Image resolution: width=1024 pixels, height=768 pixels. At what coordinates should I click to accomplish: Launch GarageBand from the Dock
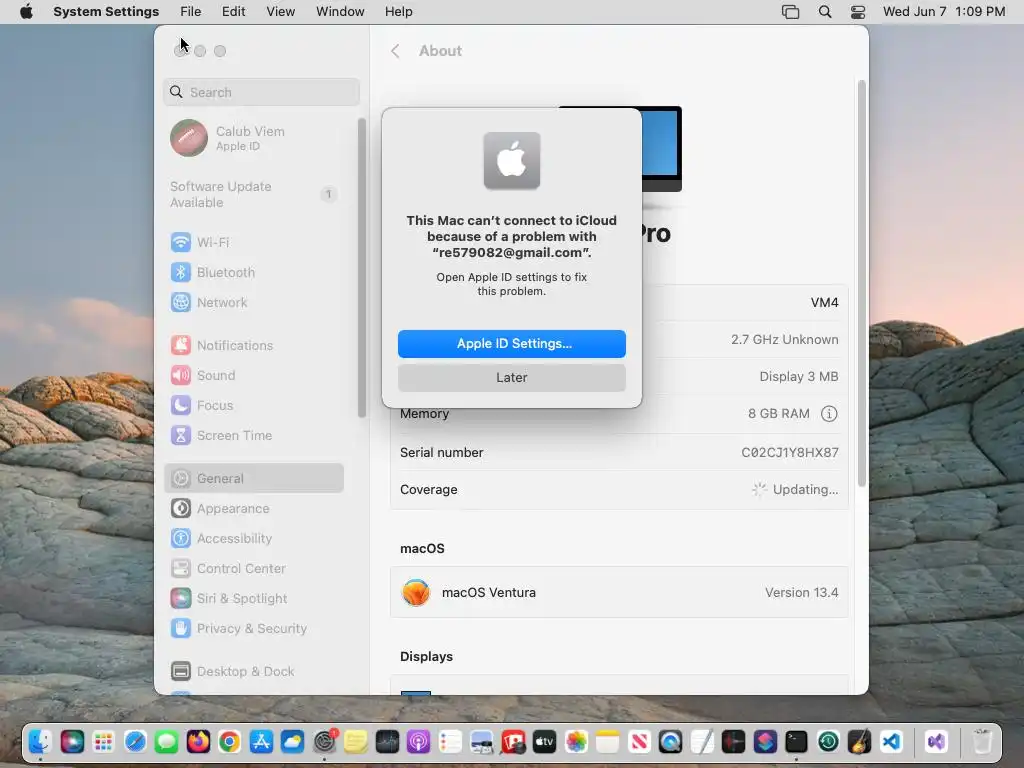[x=859, y=742]
